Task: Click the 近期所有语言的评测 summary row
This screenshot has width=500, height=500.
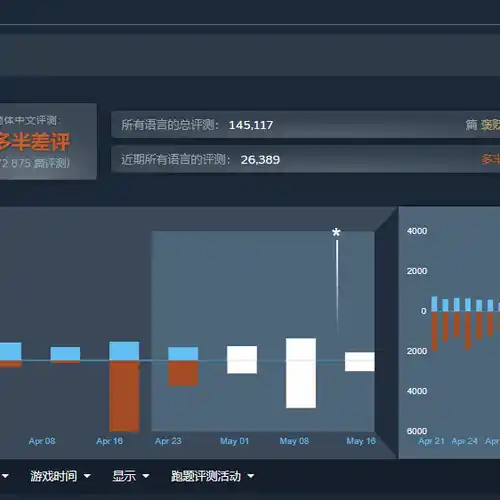Action: tap(305, 159)
